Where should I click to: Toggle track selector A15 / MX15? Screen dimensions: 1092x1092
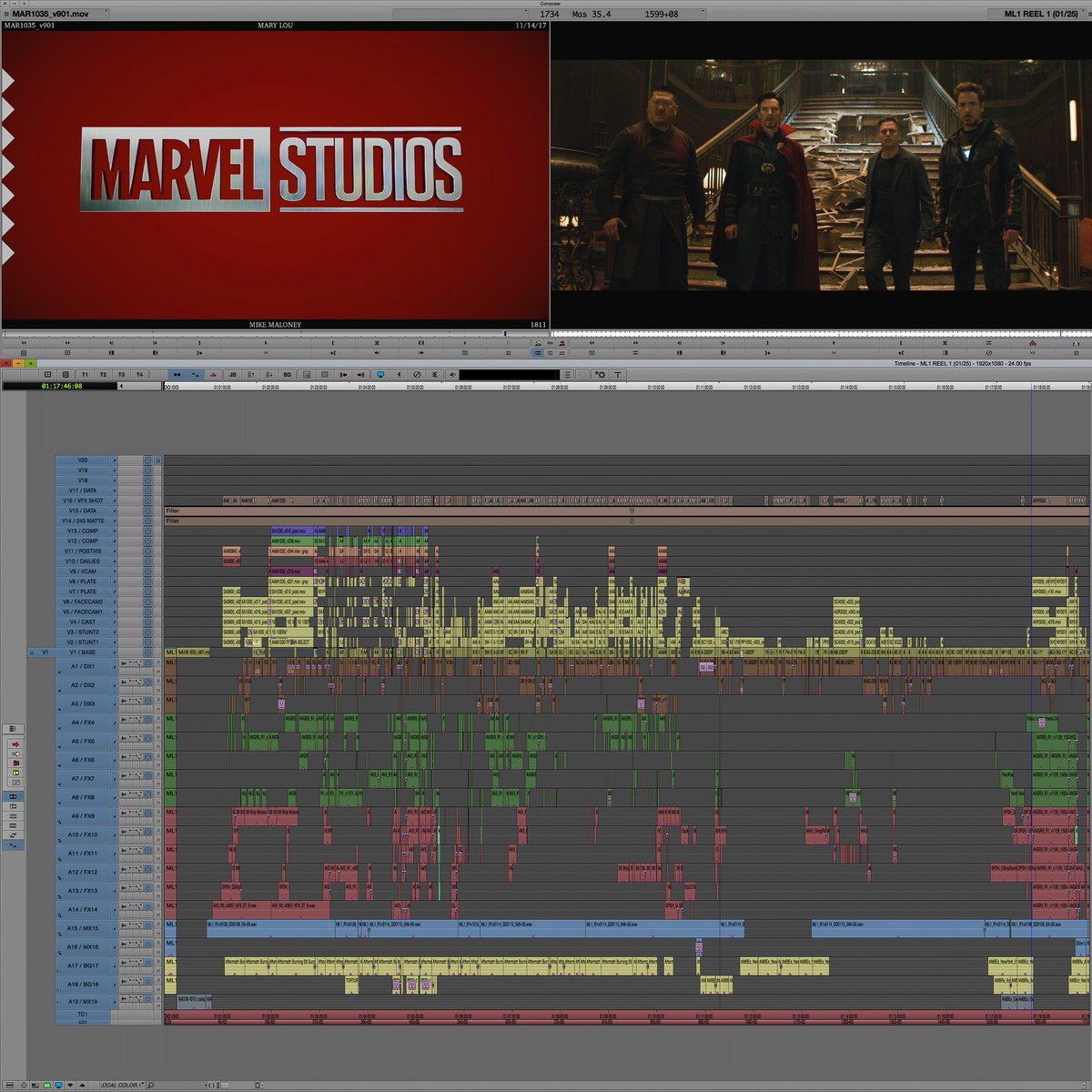[84, 928]
